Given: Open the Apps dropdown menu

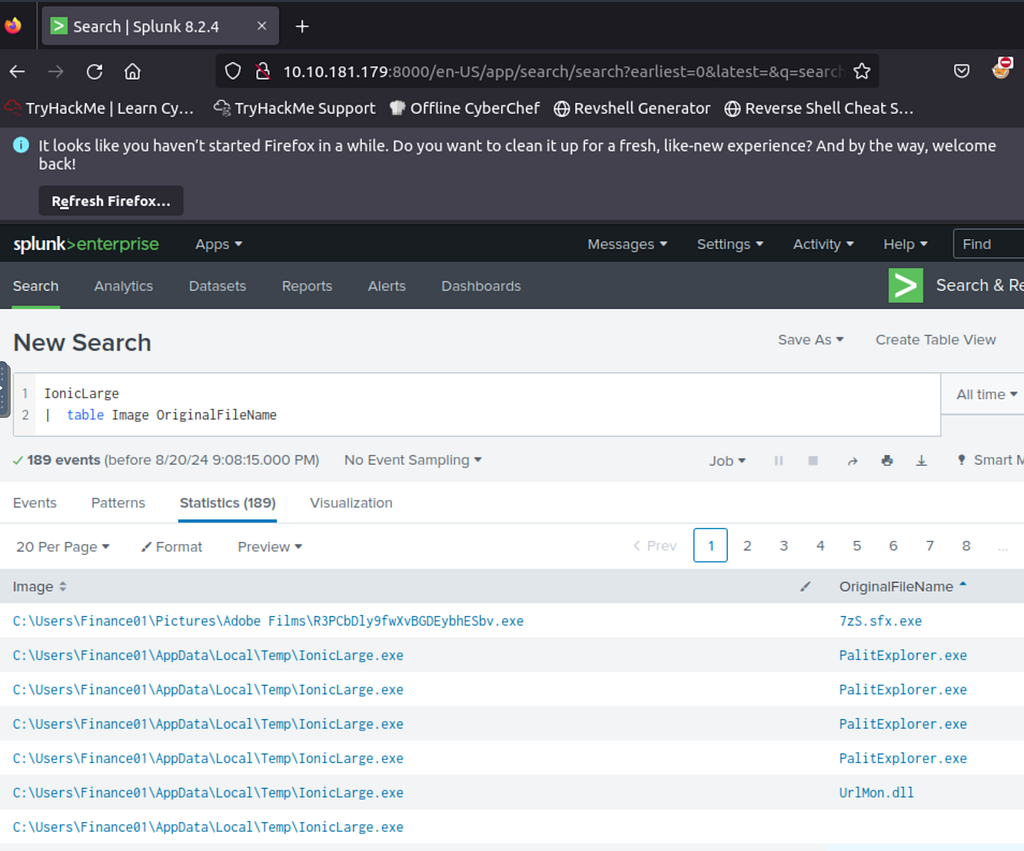Looking at the screenshot, I should click(219, 244).
